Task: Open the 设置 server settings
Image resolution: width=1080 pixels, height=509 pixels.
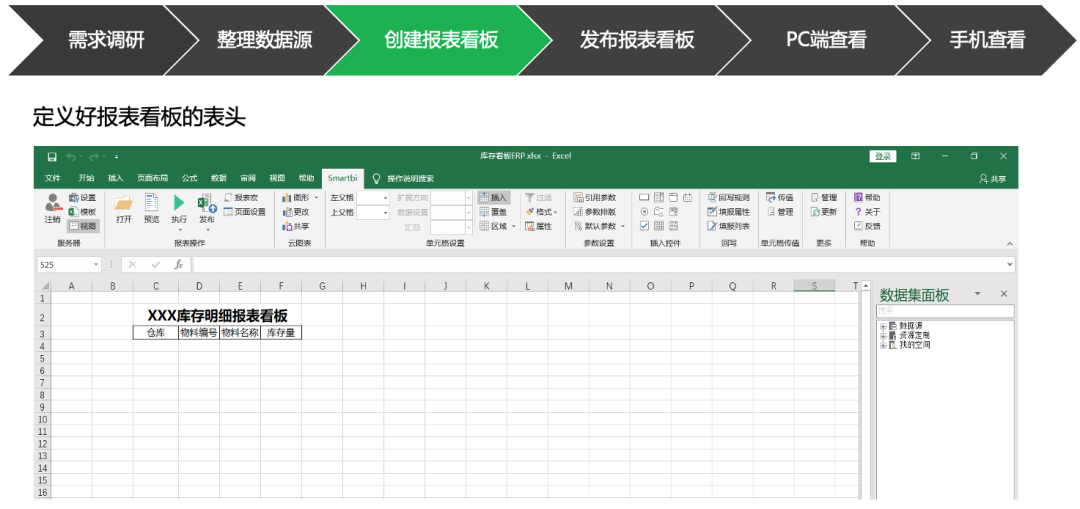Action: pyautogui.click(x=83, y=198)
